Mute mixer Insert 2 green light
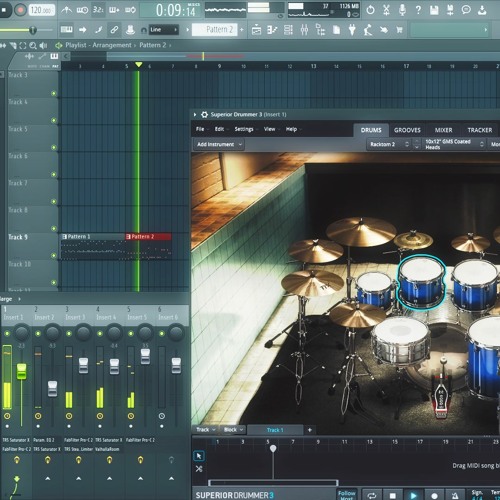The width and height of the screenshot is (500, 500). 38,333
